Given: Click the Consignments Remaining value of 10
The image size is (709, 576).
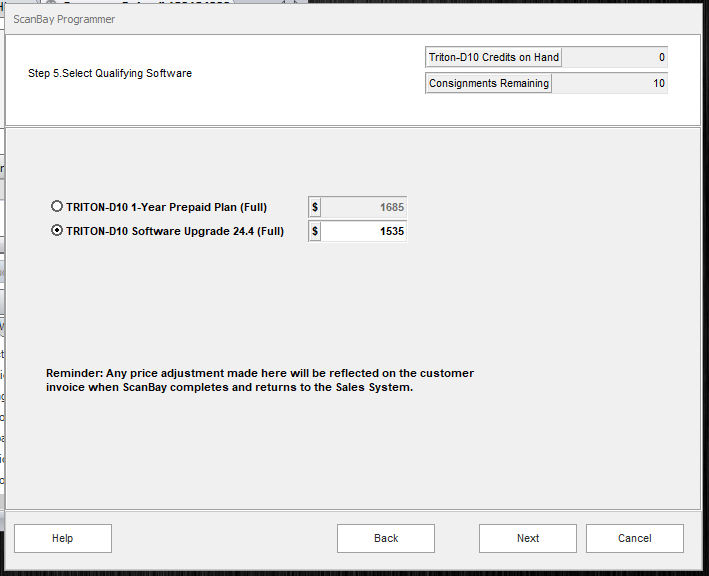Looking at the screenshot, I should click(609, 84).
